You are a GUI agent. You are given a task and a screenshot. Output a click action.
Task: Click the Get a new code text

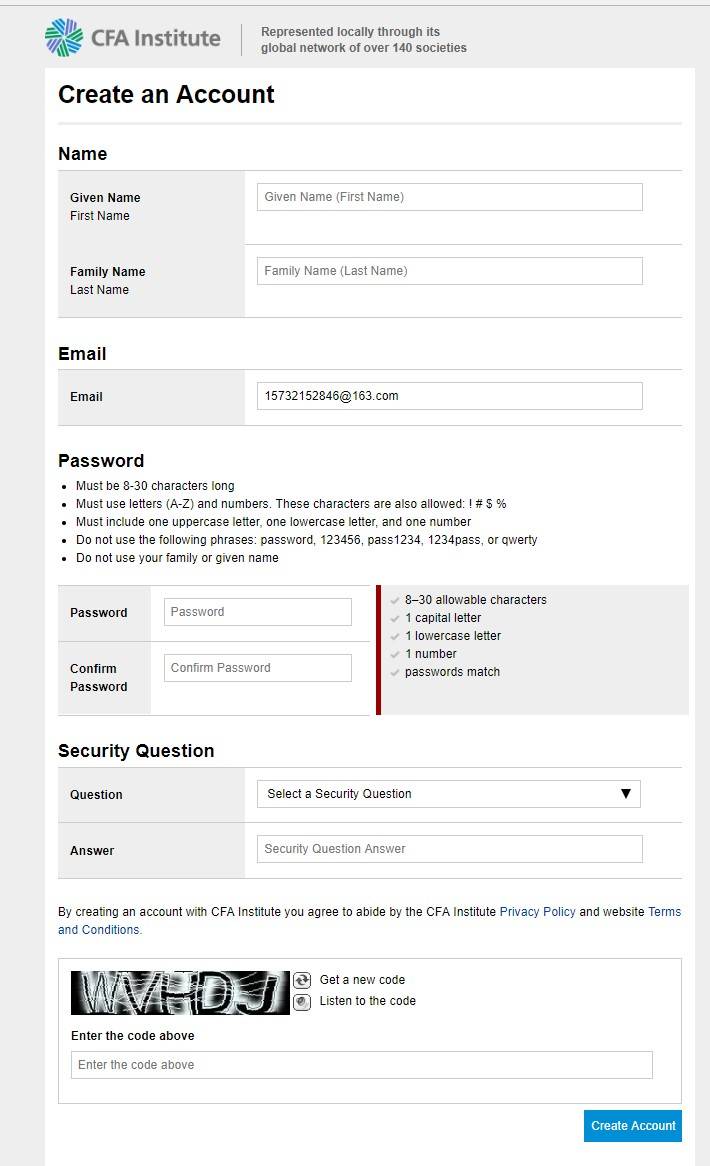362,980
